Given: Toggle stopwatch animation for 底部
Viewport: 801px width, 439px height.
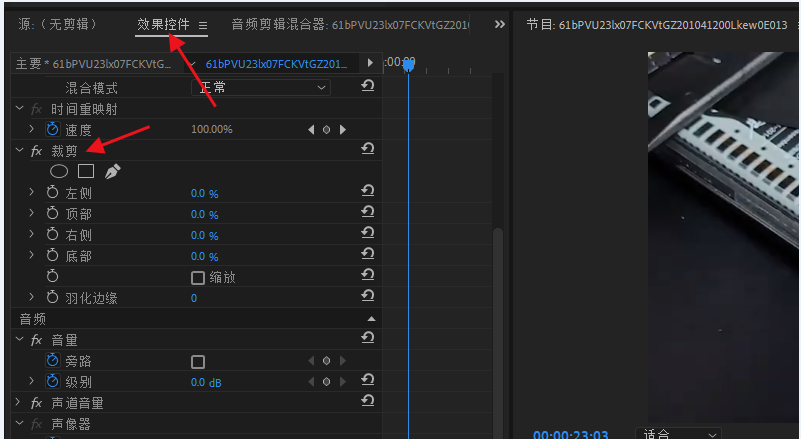Looking at the screenshot, I should [53, 256].
